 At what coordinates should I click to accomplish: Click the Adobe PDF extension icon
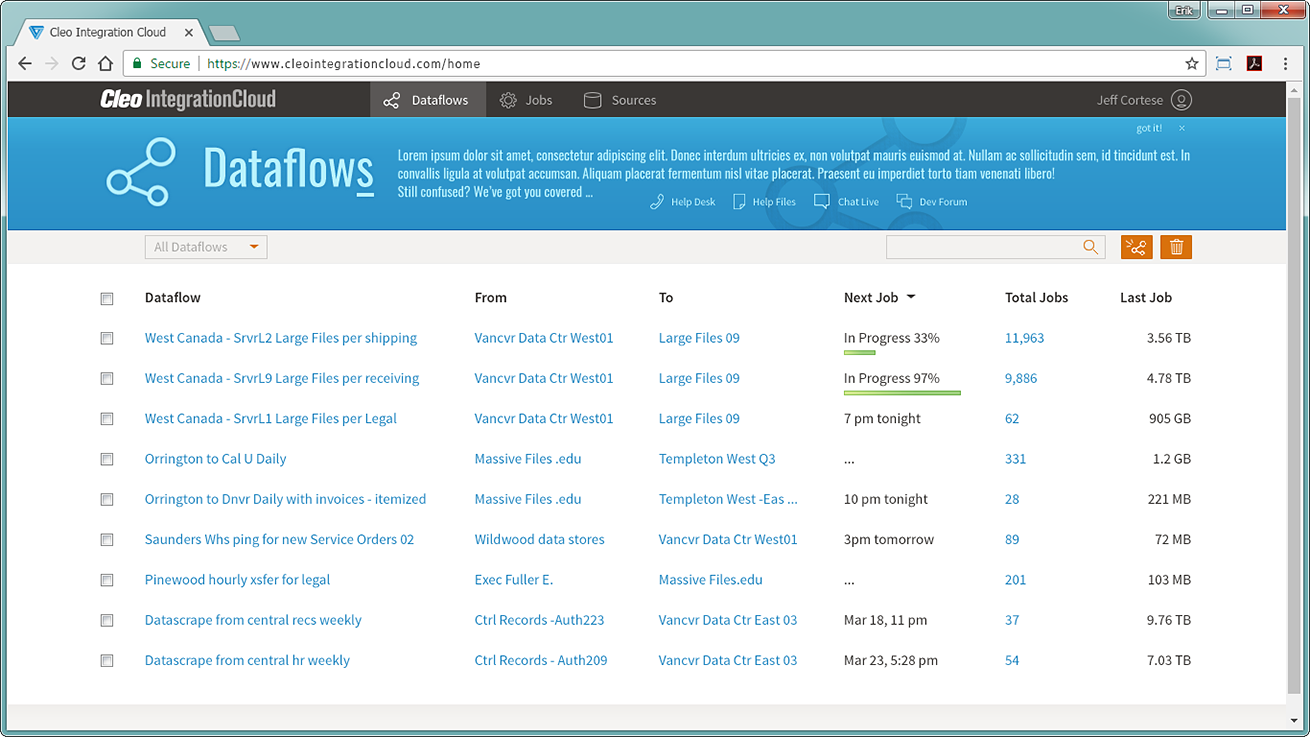click(1254, 63)
